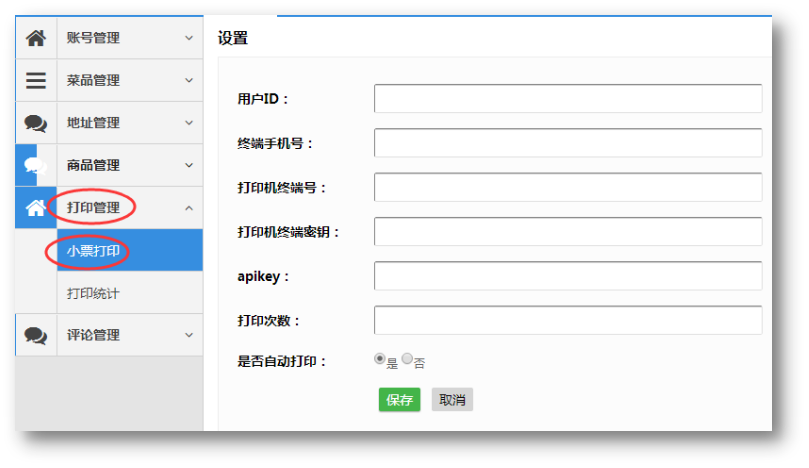The image size is (809, 468).
Task: Expand the 菜品管理 chevron arrow
Action: [189, 81]
